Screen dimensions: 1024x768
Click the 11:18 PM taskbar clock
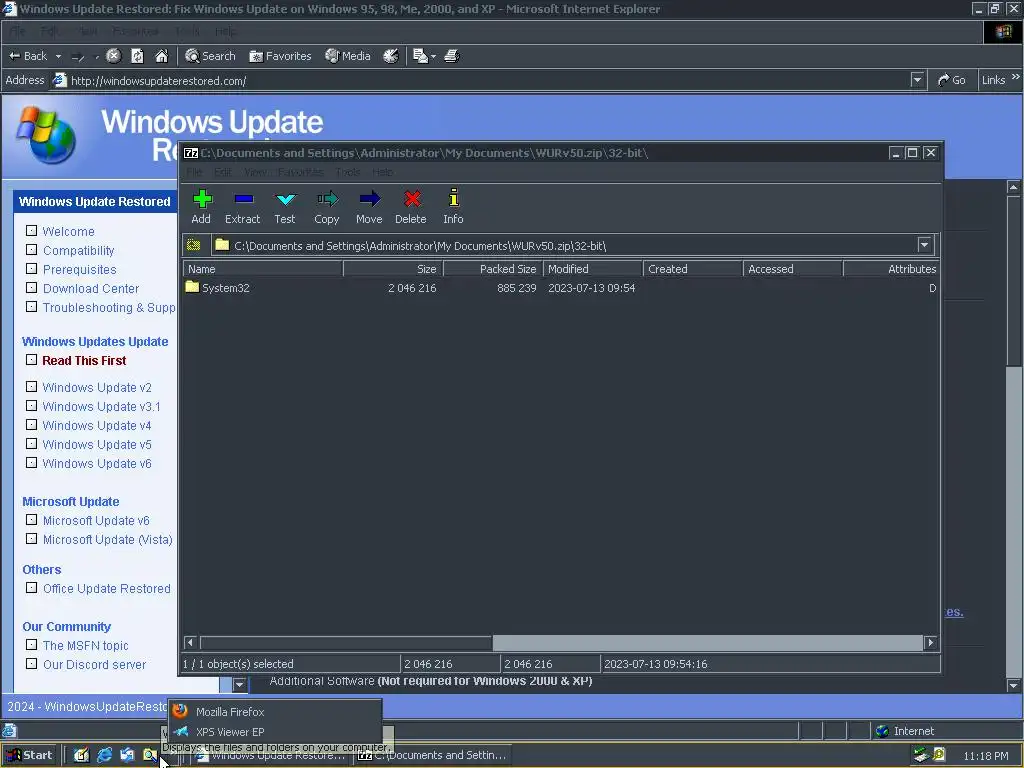point(985,756)
